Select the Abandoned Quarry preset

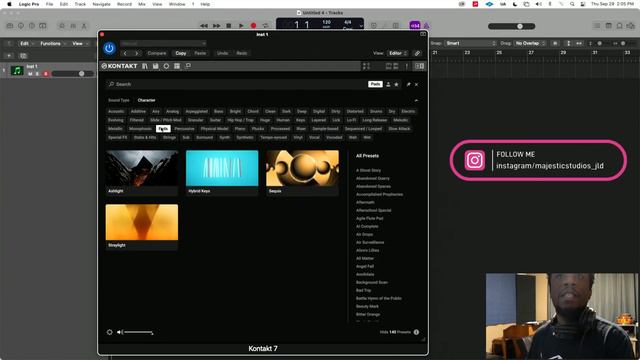pyautogui.click(x=373, y=178)
